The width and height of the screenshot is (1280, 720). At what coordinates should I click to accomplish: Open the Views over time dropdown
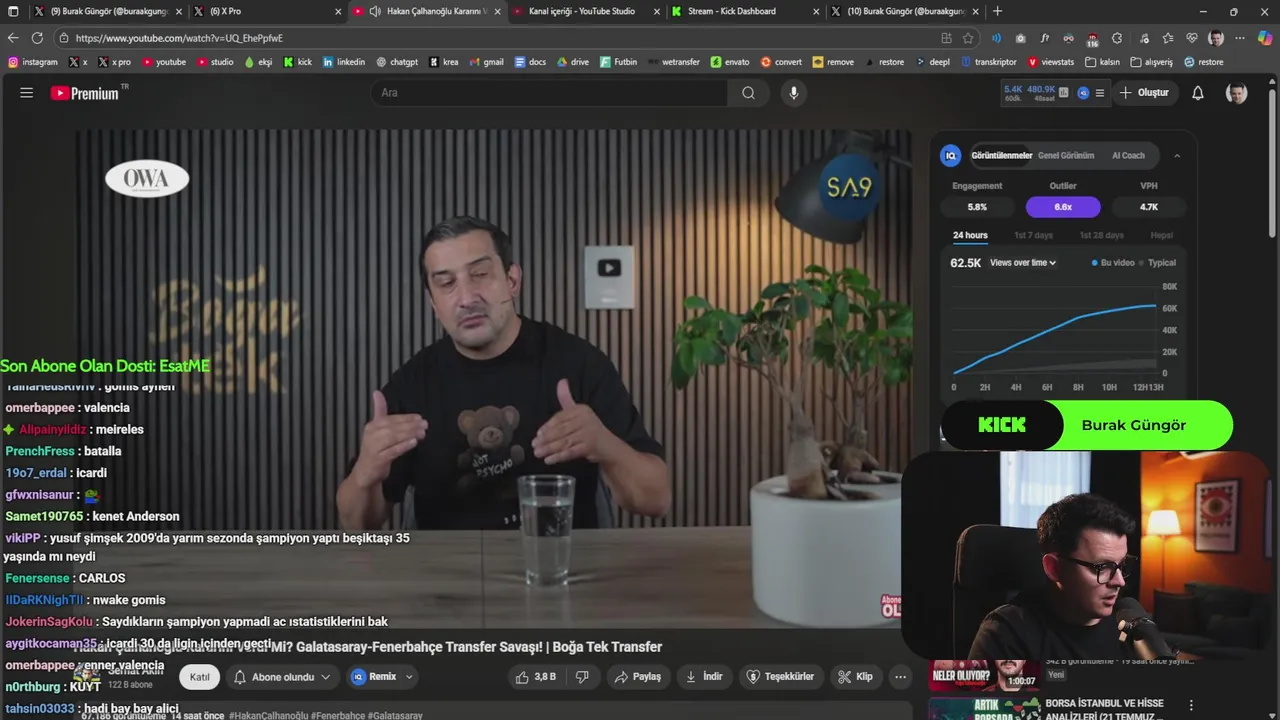click(1023, 263)
